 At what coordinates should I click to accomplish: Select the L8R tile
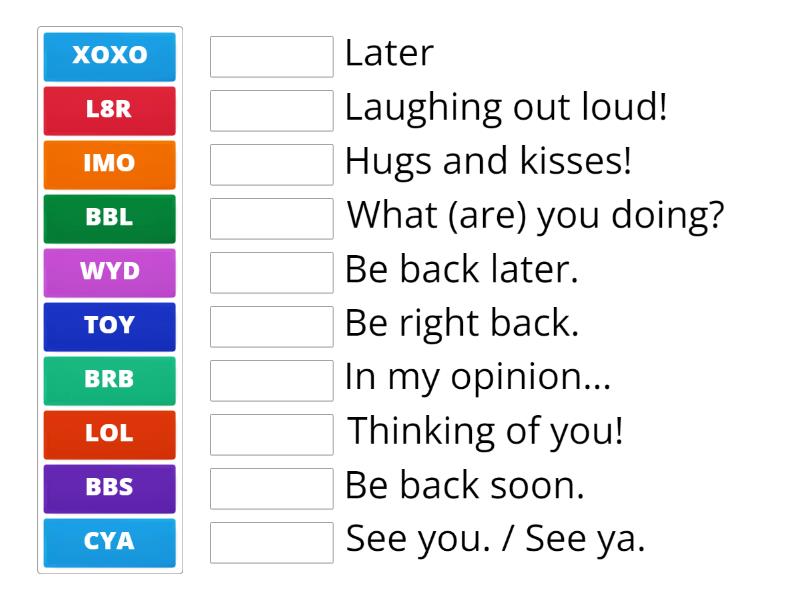(109, 110)
